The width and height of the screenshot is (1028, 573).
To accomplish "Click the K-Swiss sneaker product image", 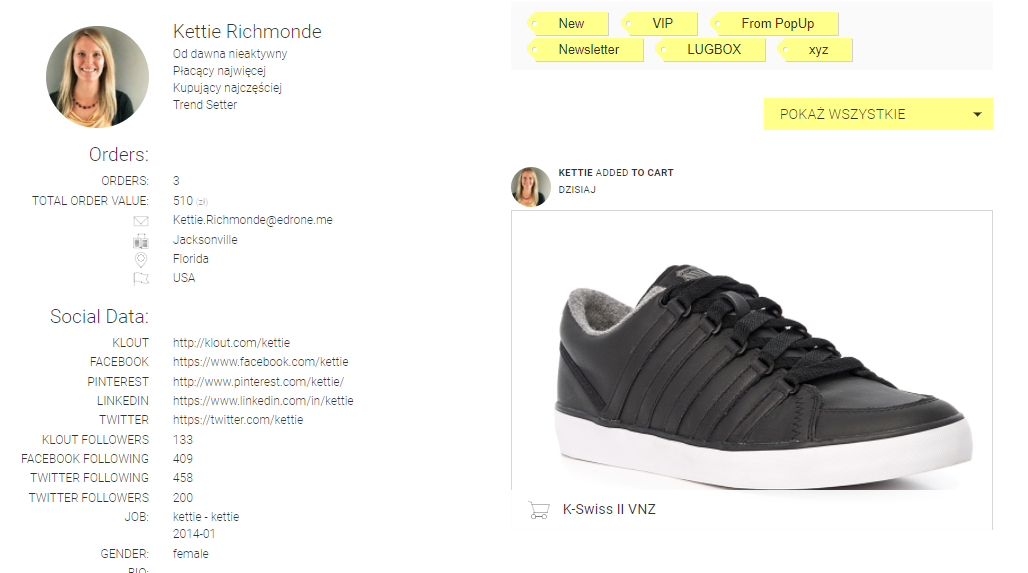I will tap(751, 350).
